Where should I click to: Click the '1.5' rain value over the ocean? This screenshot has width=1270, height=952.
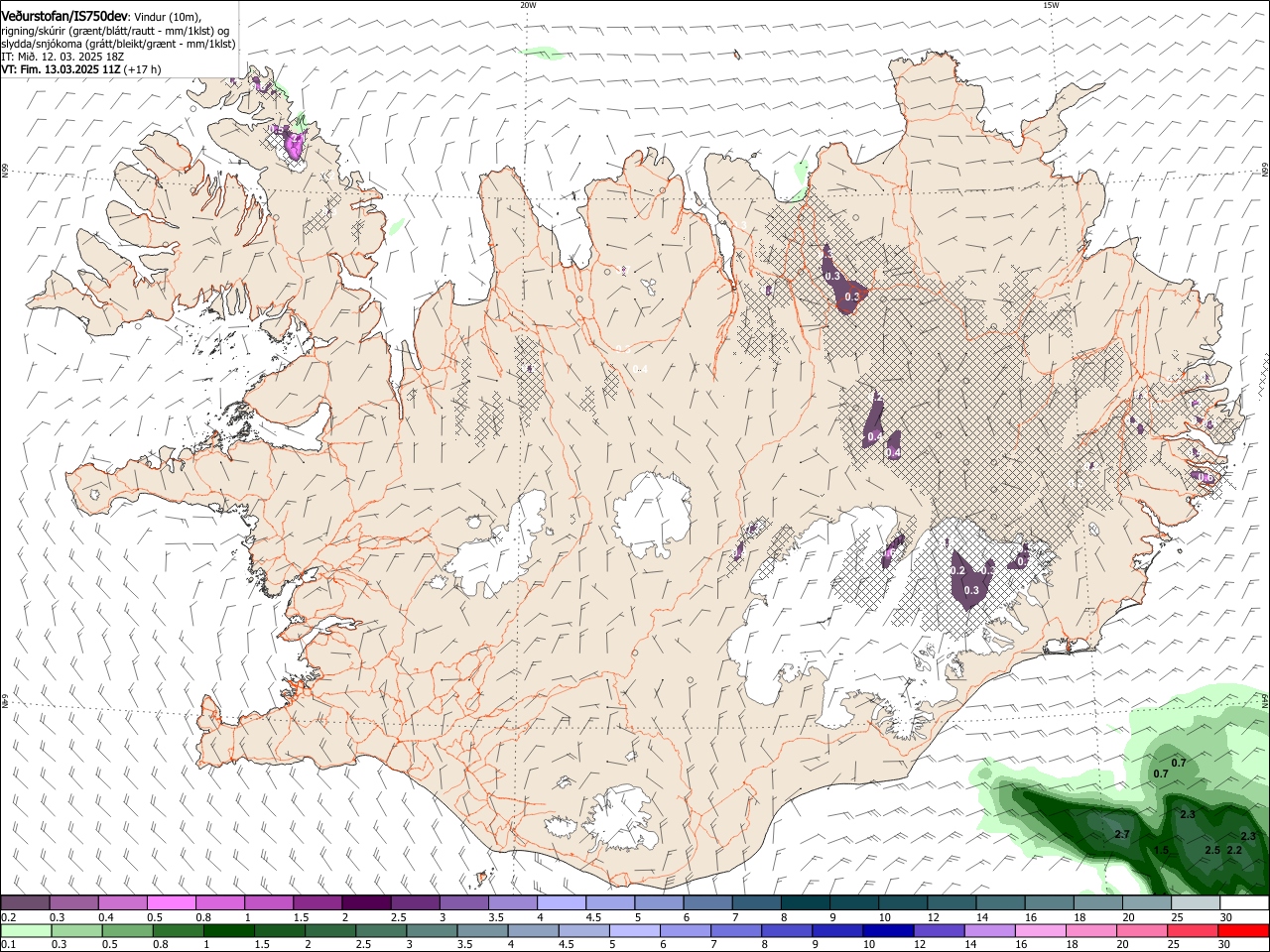tap(1162, 850)
